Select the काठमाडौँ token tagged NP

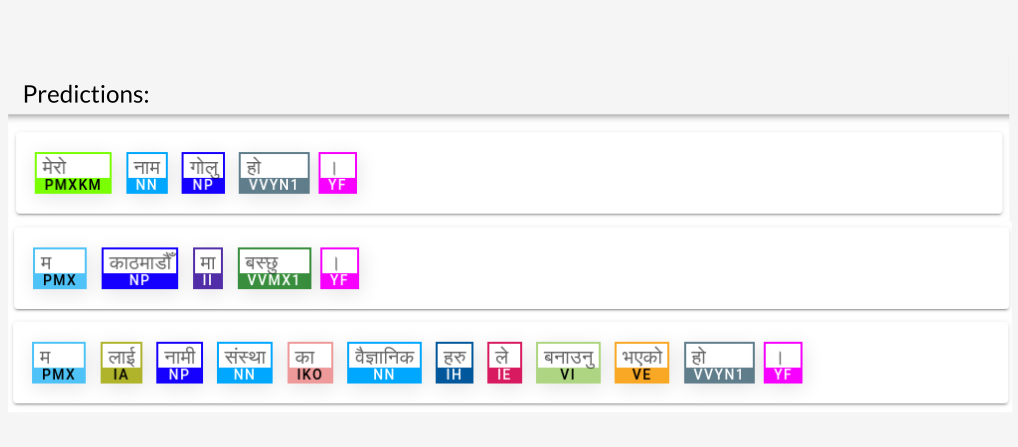(140, 268)
